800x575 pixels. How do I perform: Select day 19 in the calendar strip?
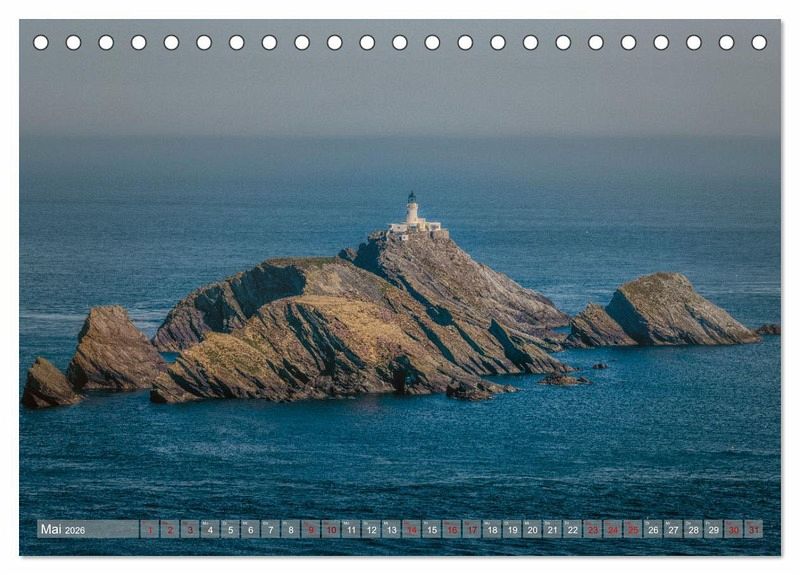513,529
